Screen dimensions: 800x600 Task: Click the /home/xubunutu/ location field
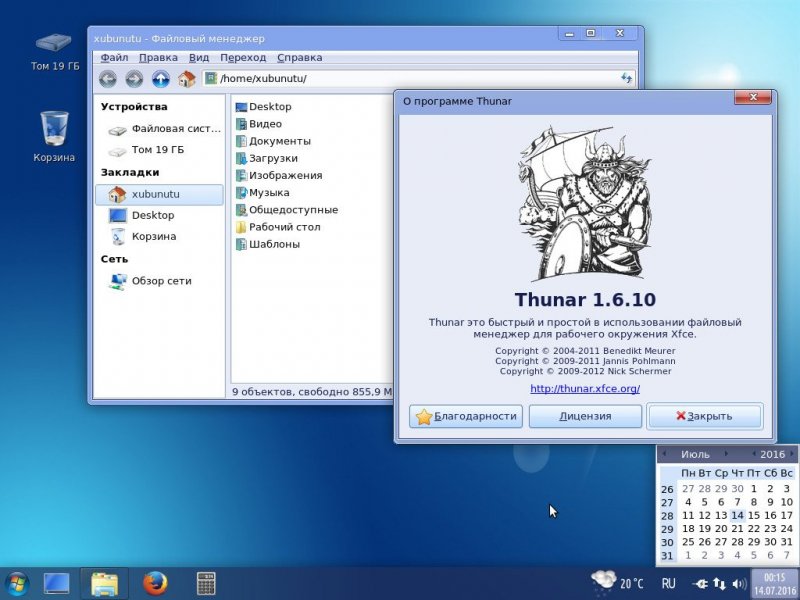418,79
